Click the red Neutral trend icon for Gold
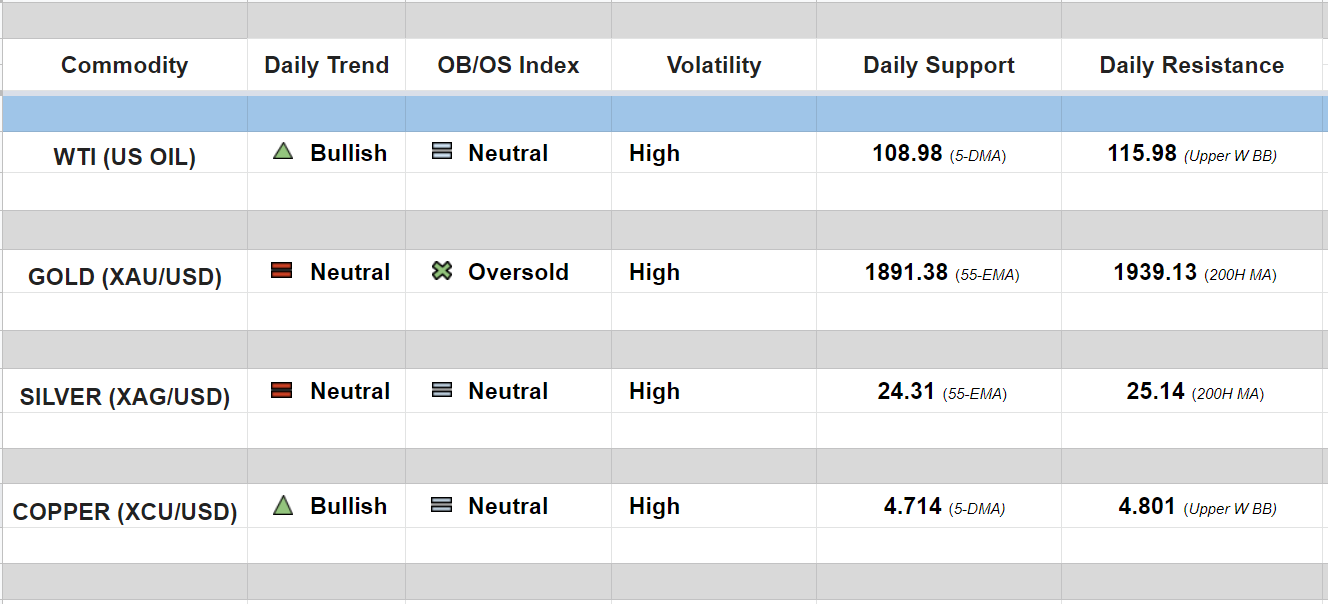The image size is (1328, 604). tap(282, 271)
